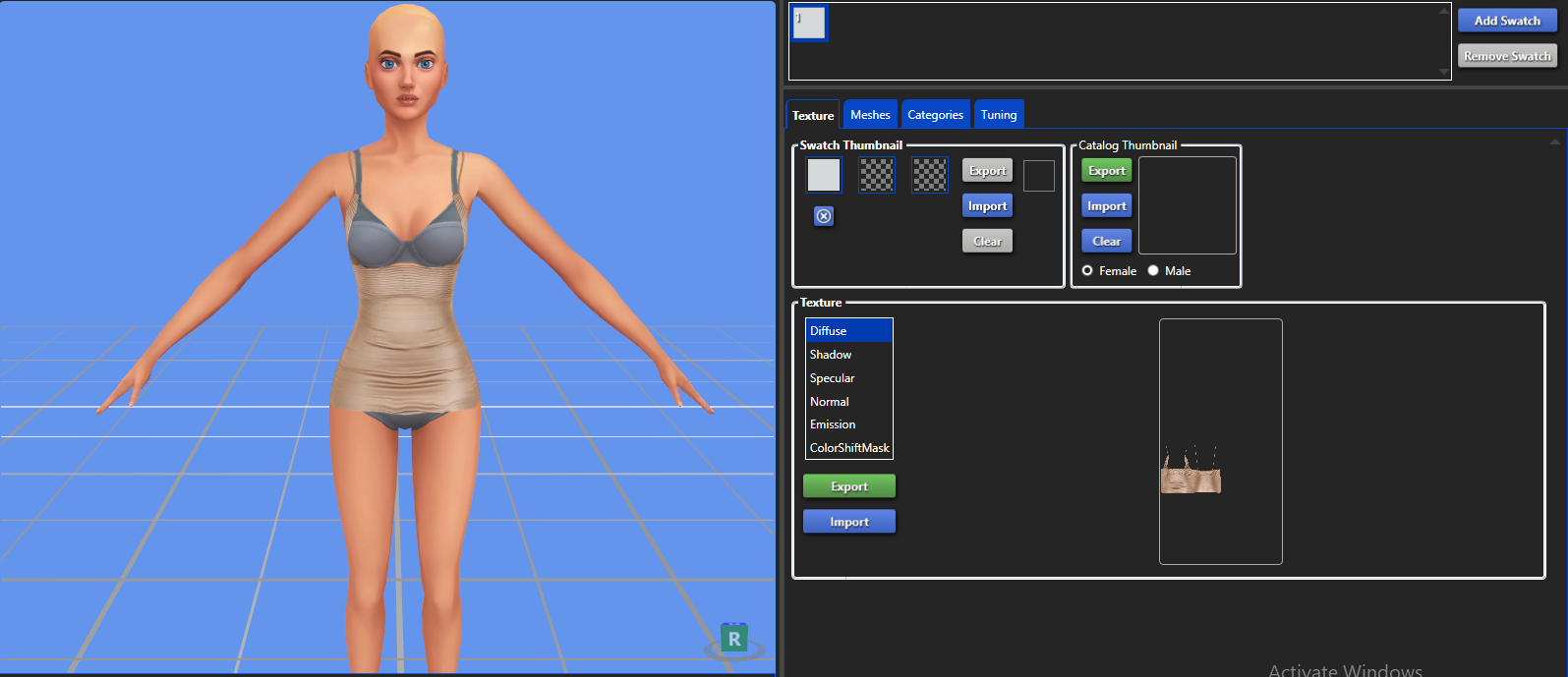Import a swatch thumbnail image
Screen dimensions: 1568x677
coord(987,206)
